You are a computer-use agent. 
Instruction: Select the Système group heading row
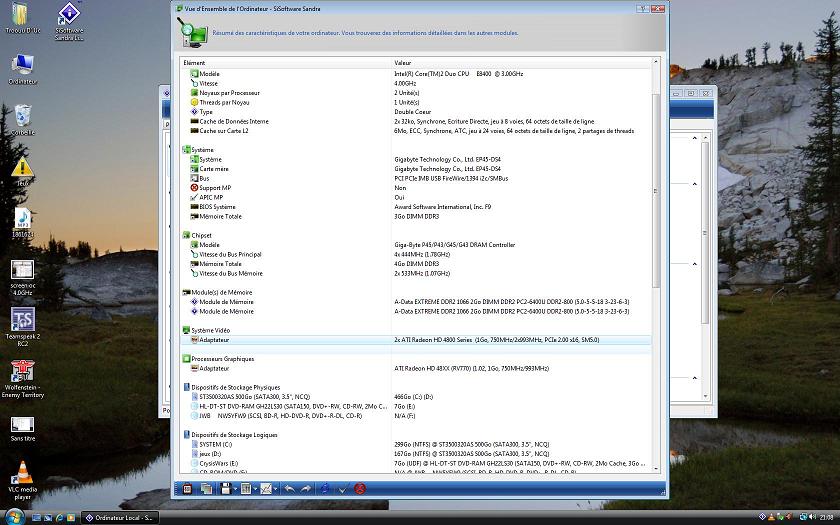coord(416,150)
